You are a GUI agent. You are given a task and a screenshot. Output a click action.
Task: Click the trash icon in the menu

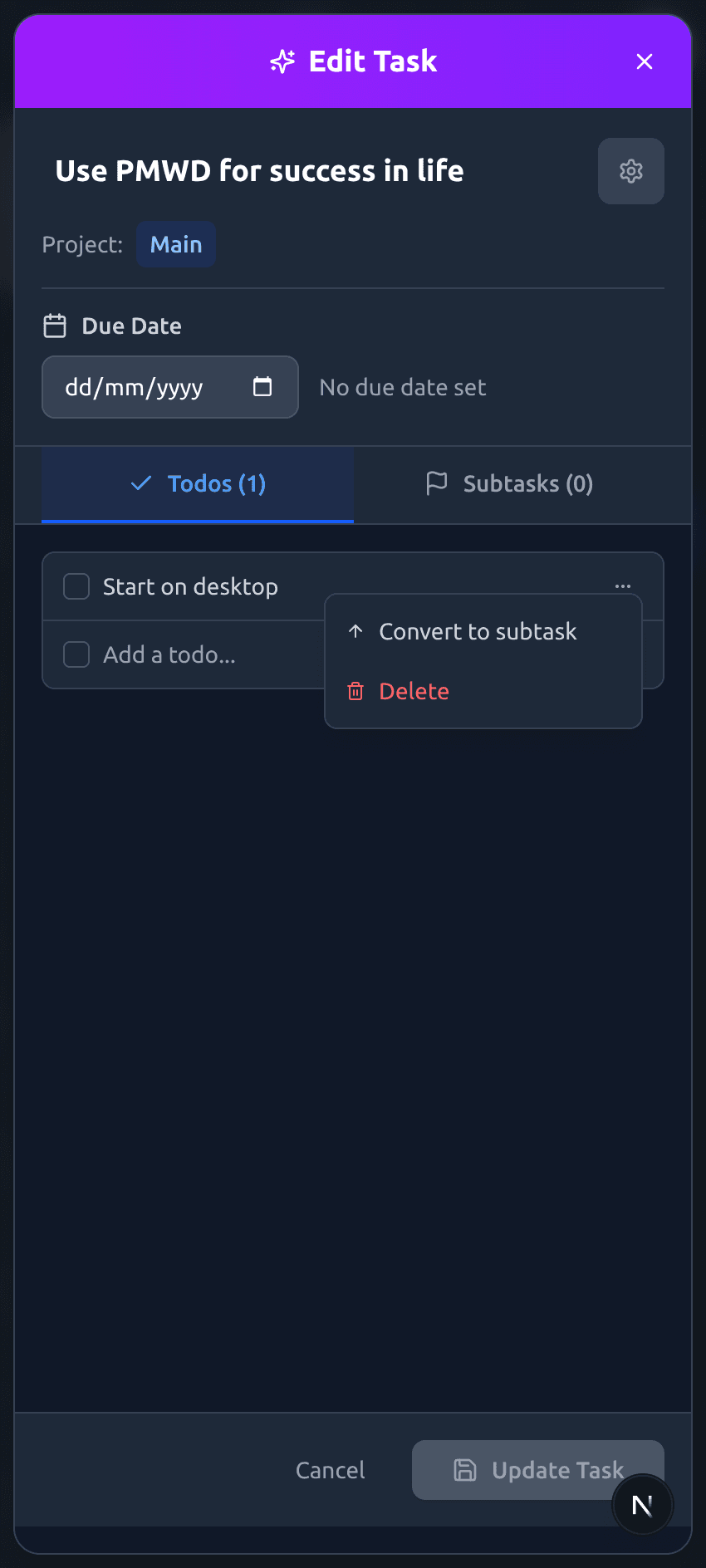(355, 691)
